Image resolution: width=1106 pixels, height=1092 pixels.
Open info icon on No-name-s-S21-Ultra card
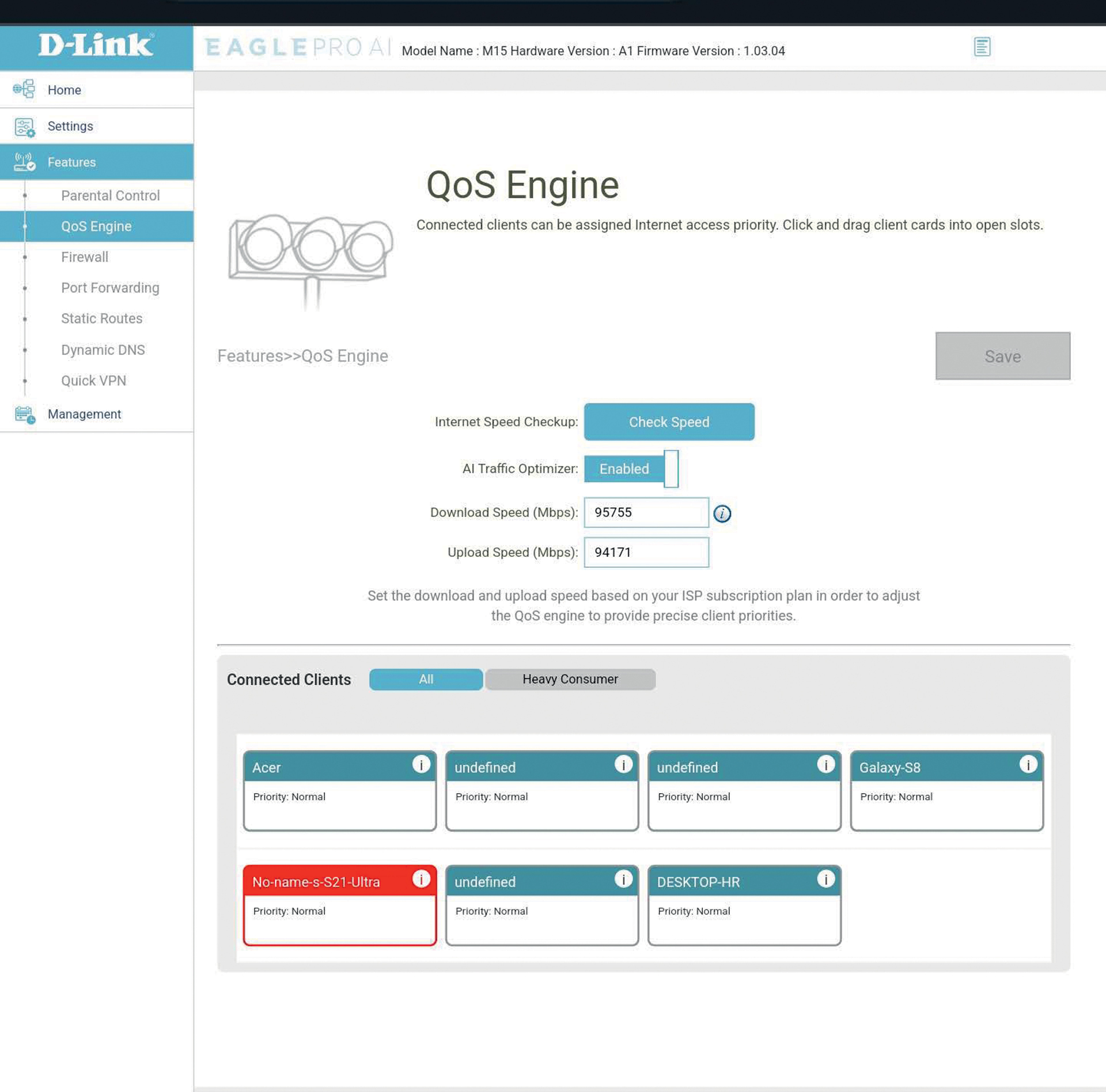(x=421, y=879)
